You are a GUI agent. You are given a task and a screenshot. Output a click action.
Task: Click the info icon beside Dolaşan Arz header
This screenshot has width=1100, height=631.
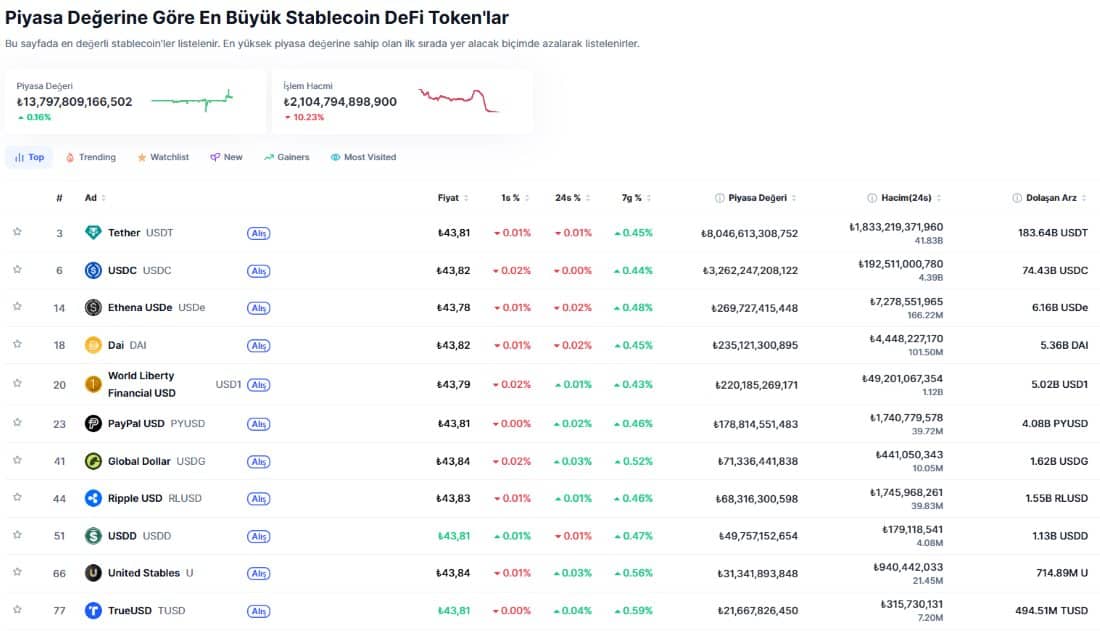[1017, 198]
